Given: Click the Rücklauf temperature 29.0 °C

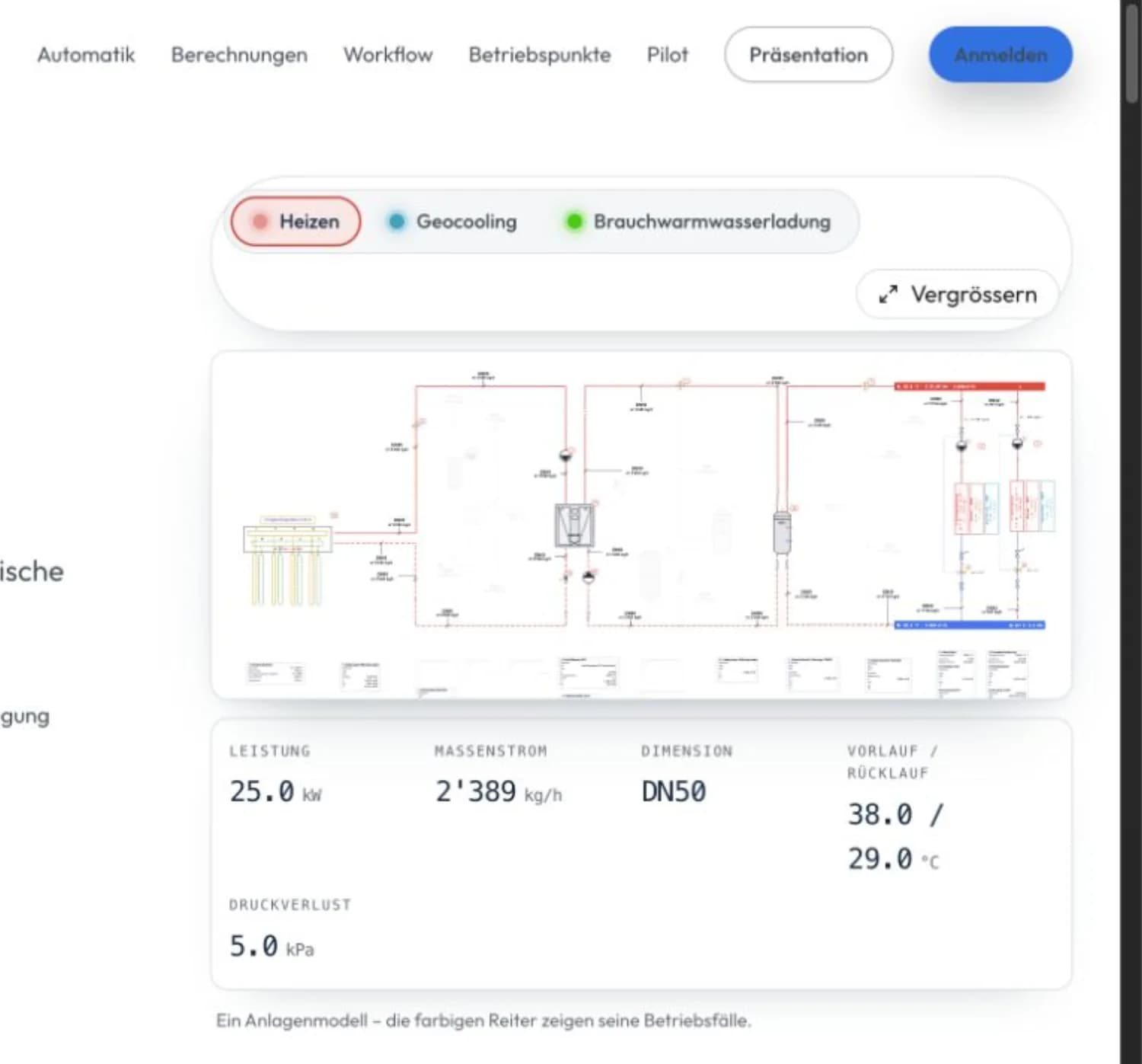Looking at the screenshot, I should 894,860.
